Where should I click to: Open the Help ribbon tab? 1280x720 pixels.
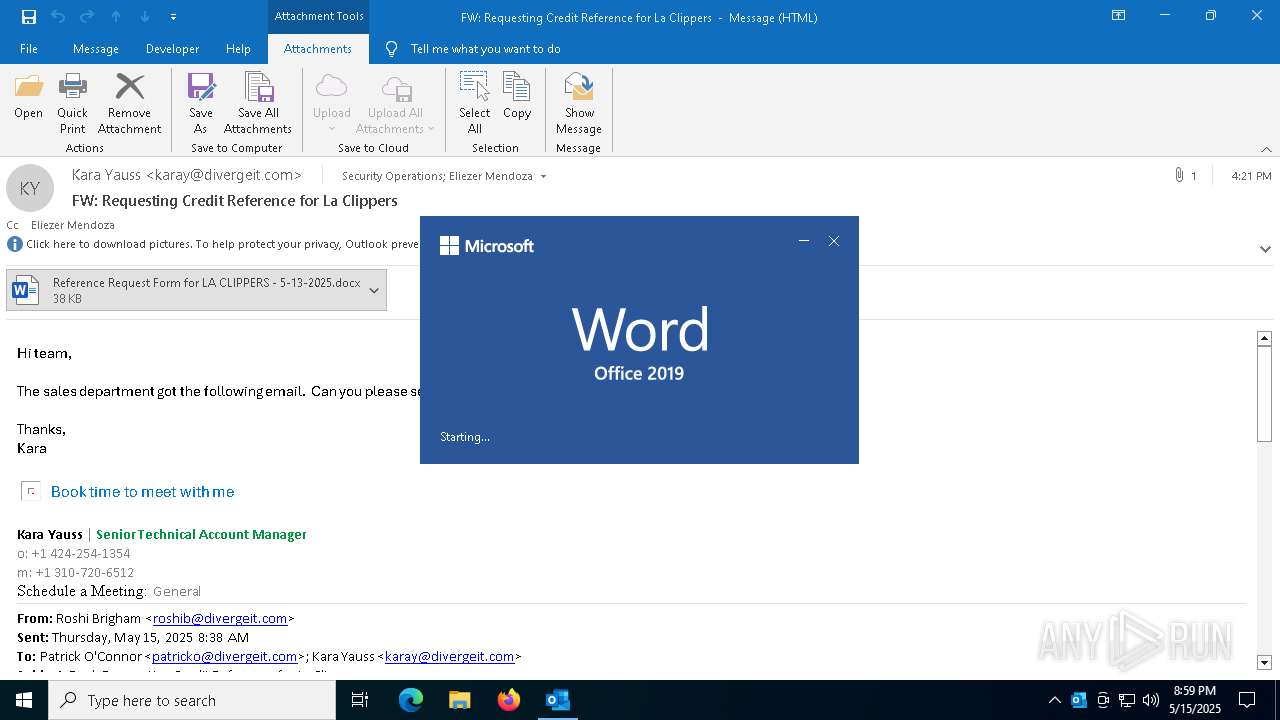(238, 49)
